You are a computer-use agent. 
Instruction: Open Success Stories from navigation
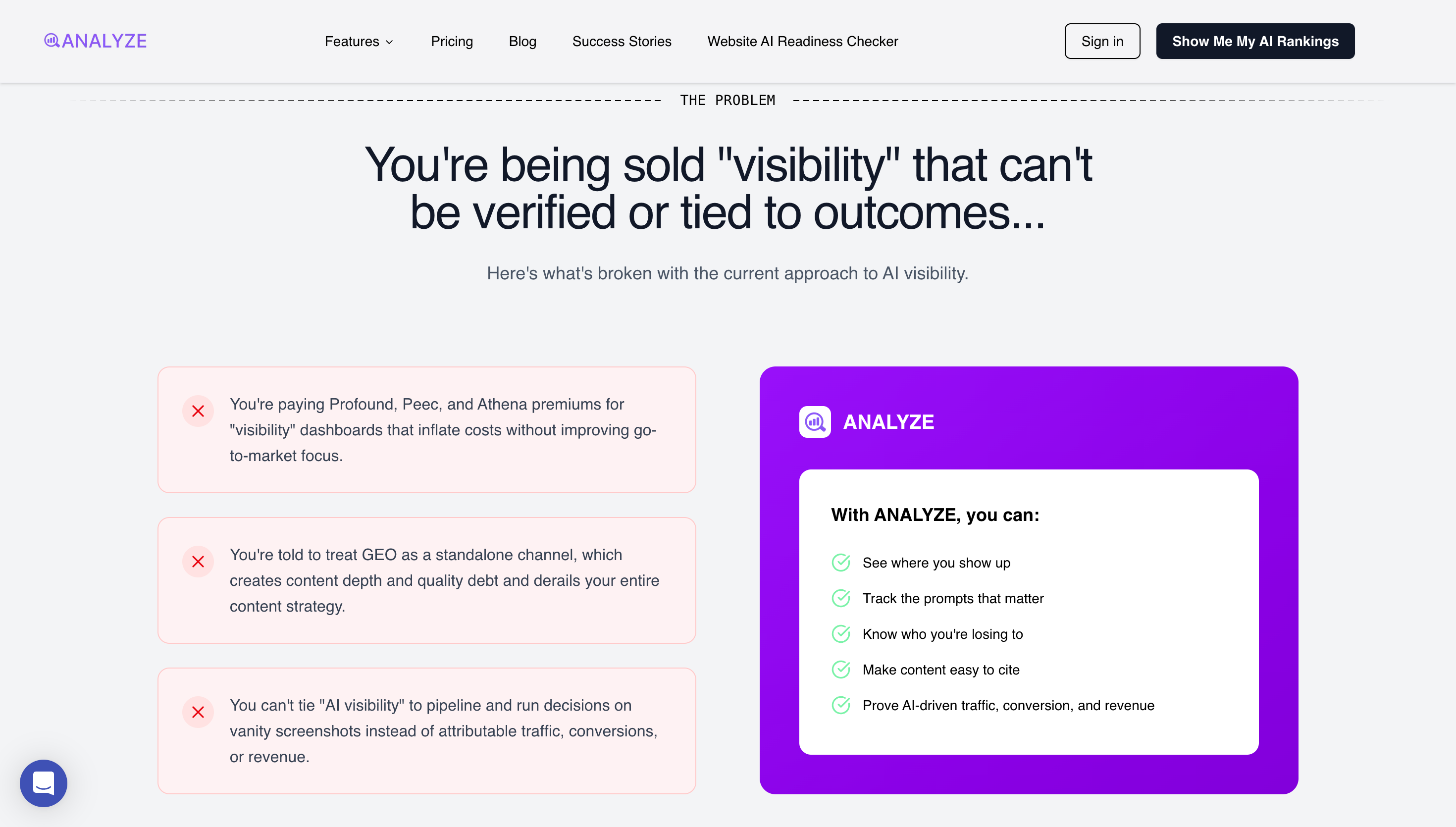(622, 42)
